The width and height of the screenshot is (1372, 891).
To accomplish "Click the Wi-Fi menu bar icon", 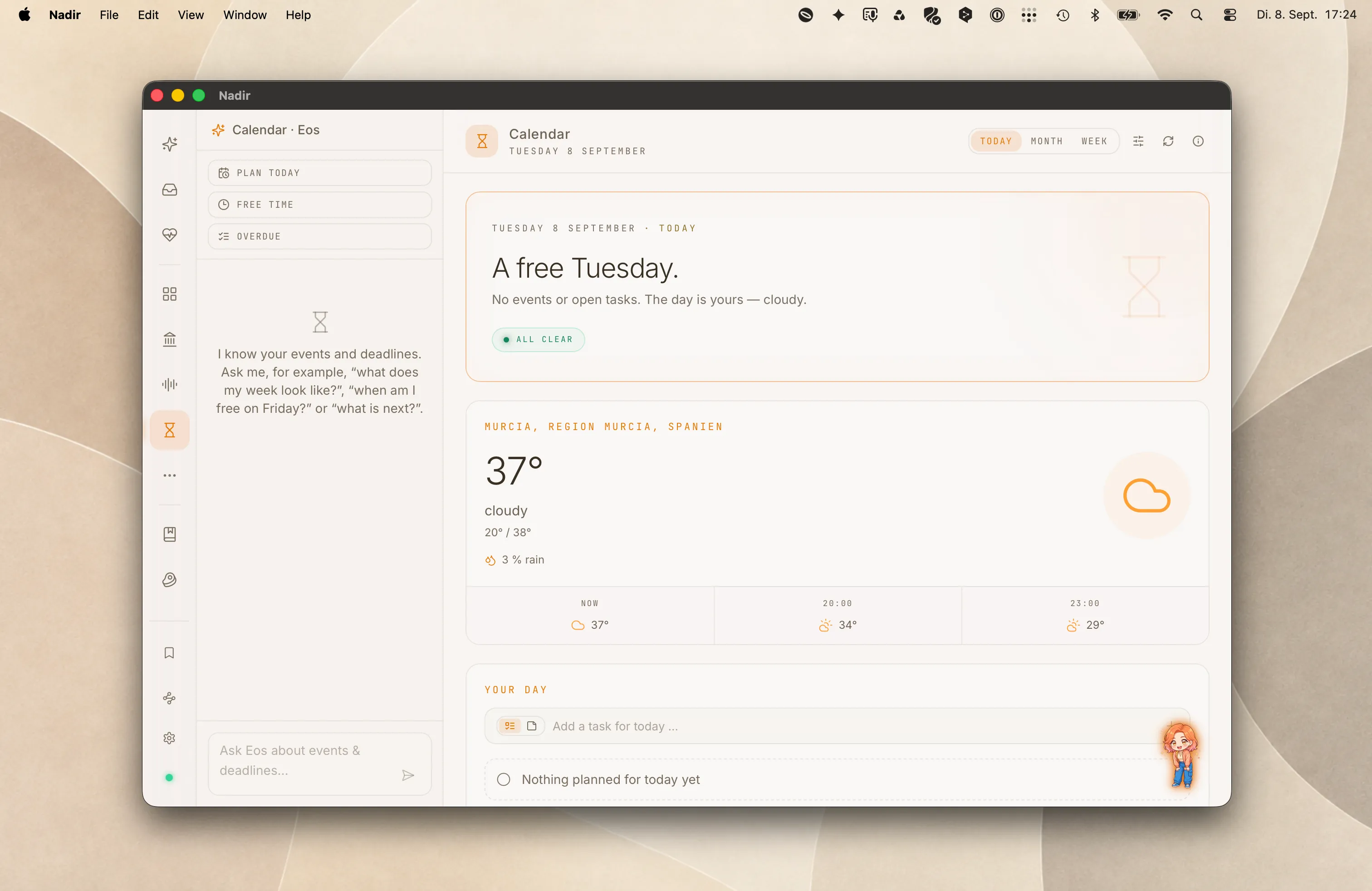I will coord(1165,15).
